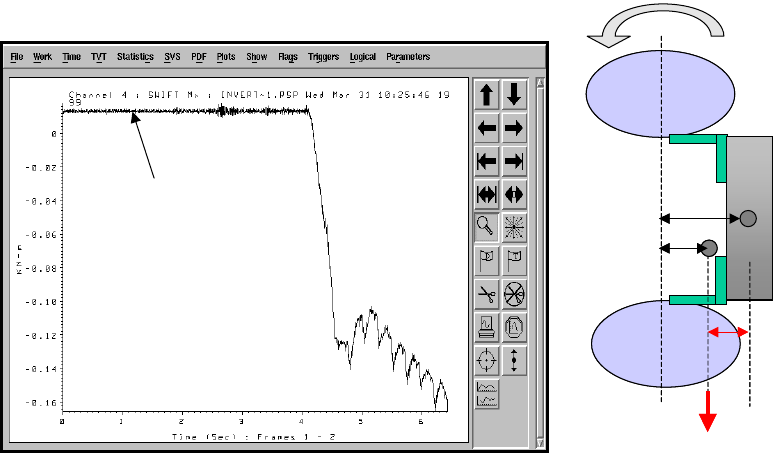Click the crossed-out circle button
Viewport: 774px width, 454px height.
pos(514,294)
